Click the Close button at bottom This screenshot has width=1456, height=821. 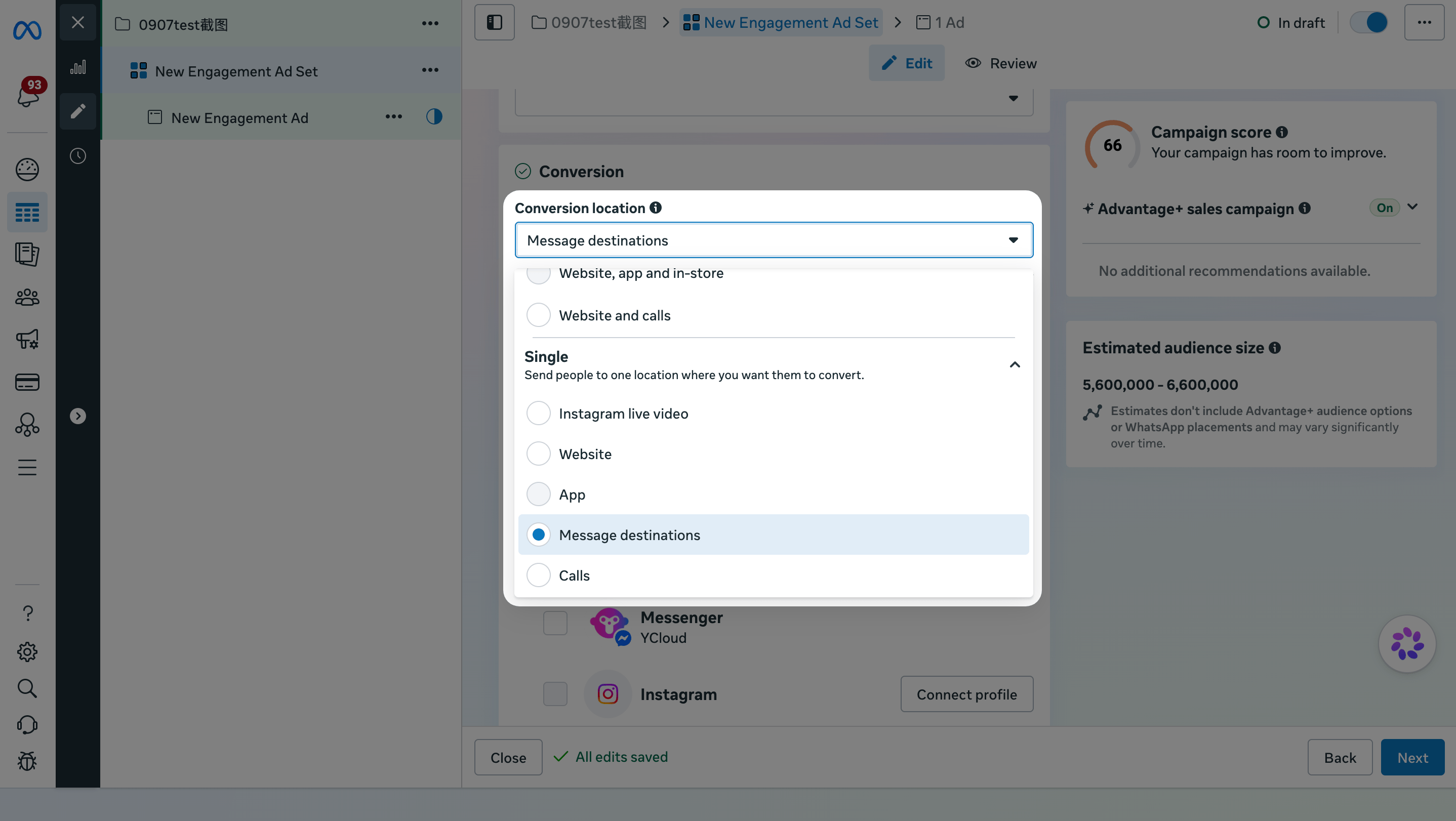coord(508,757)
